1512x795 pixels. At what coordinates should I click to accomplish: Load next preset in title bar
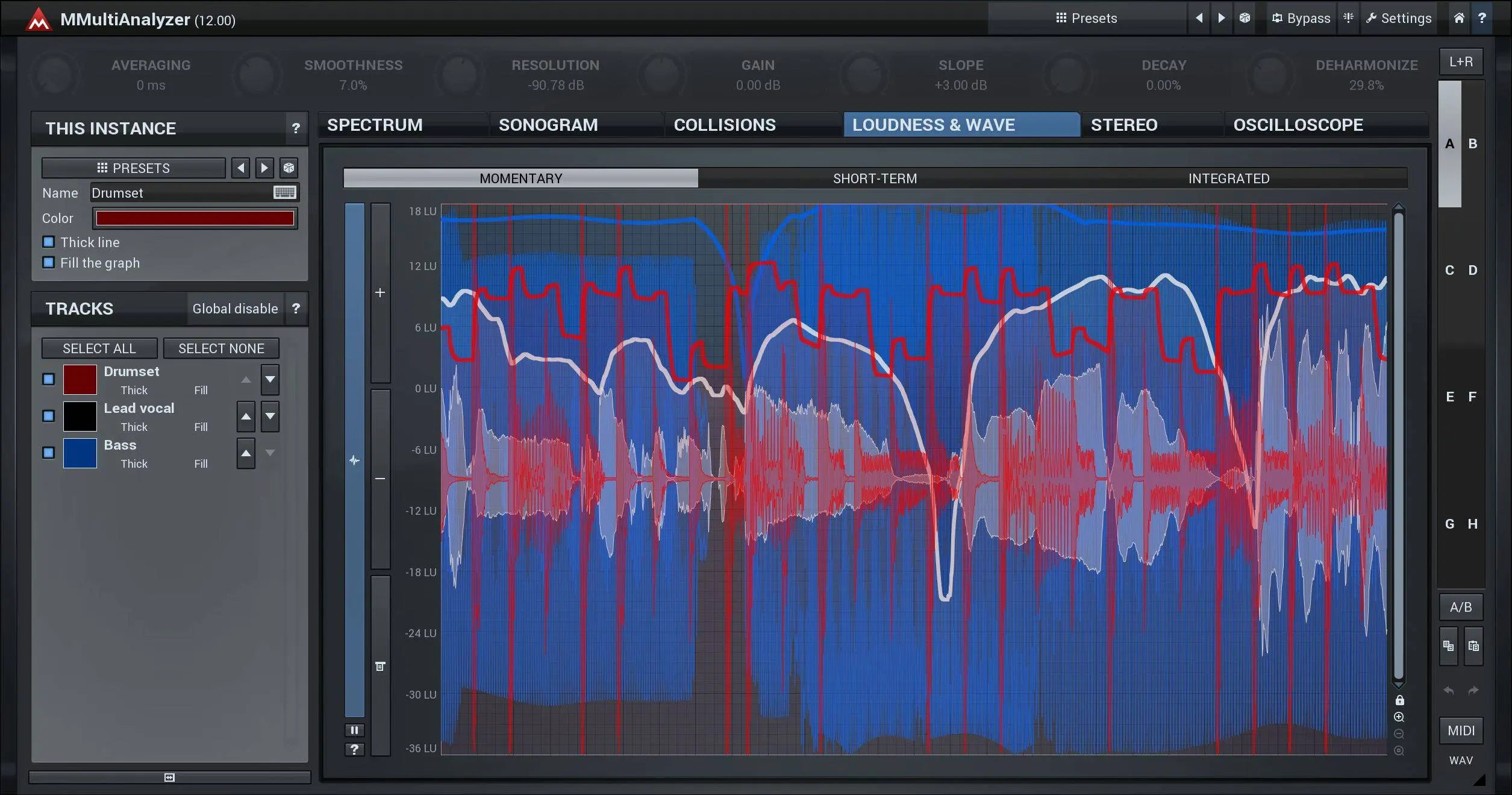point(1221,18)
